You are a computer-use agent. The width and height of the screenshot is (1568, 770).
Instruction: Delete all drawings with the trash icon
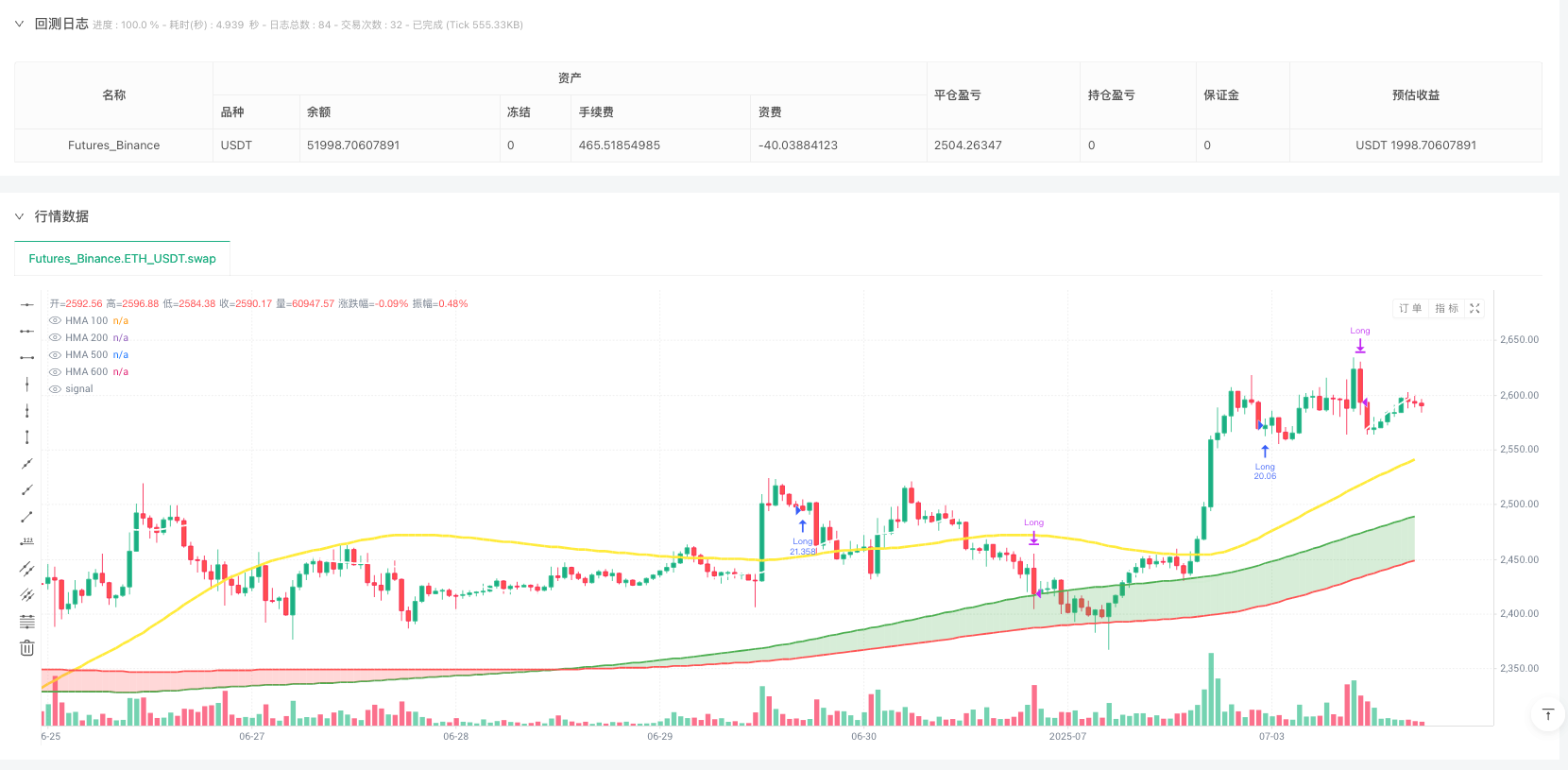(x=27, y=648)
